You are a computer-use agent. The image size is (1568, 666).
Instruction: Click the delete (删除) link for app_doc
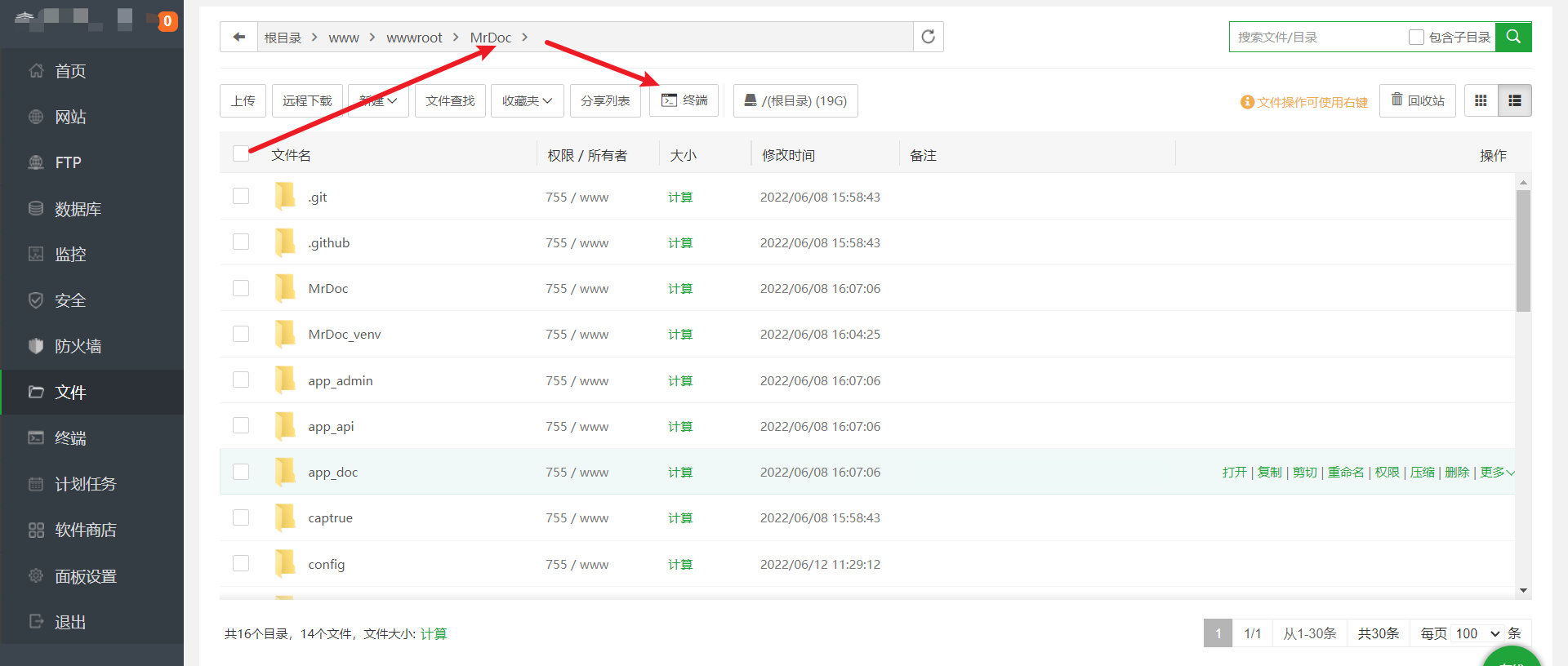(x=1456, y=473)
